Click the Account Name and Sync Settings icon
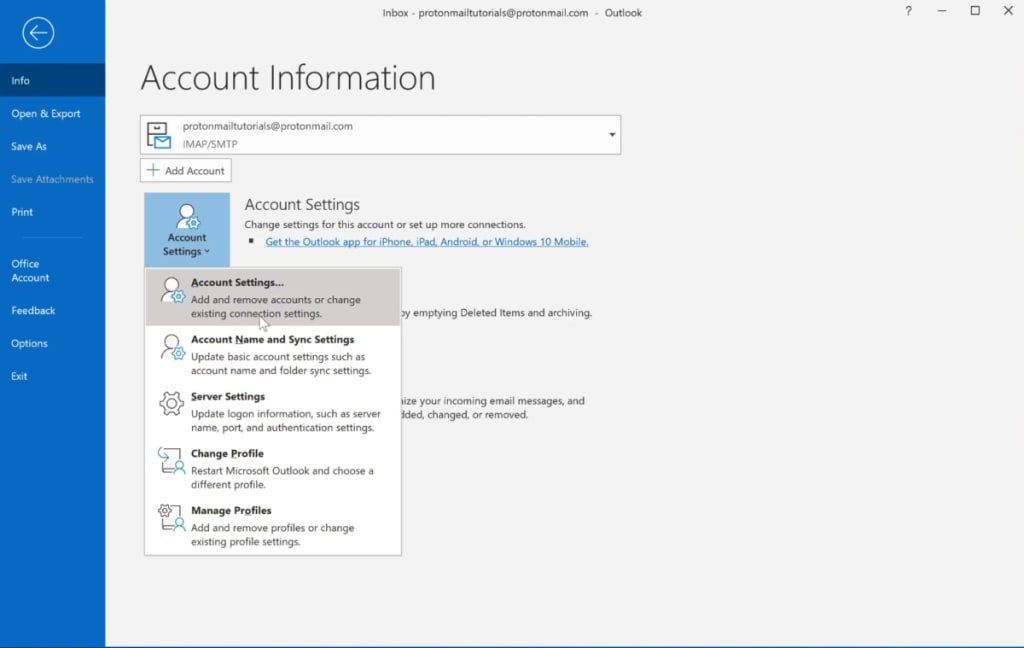The width and height of the screenshot is (1024, 648). pyautogui.click(x=172, y=347)
